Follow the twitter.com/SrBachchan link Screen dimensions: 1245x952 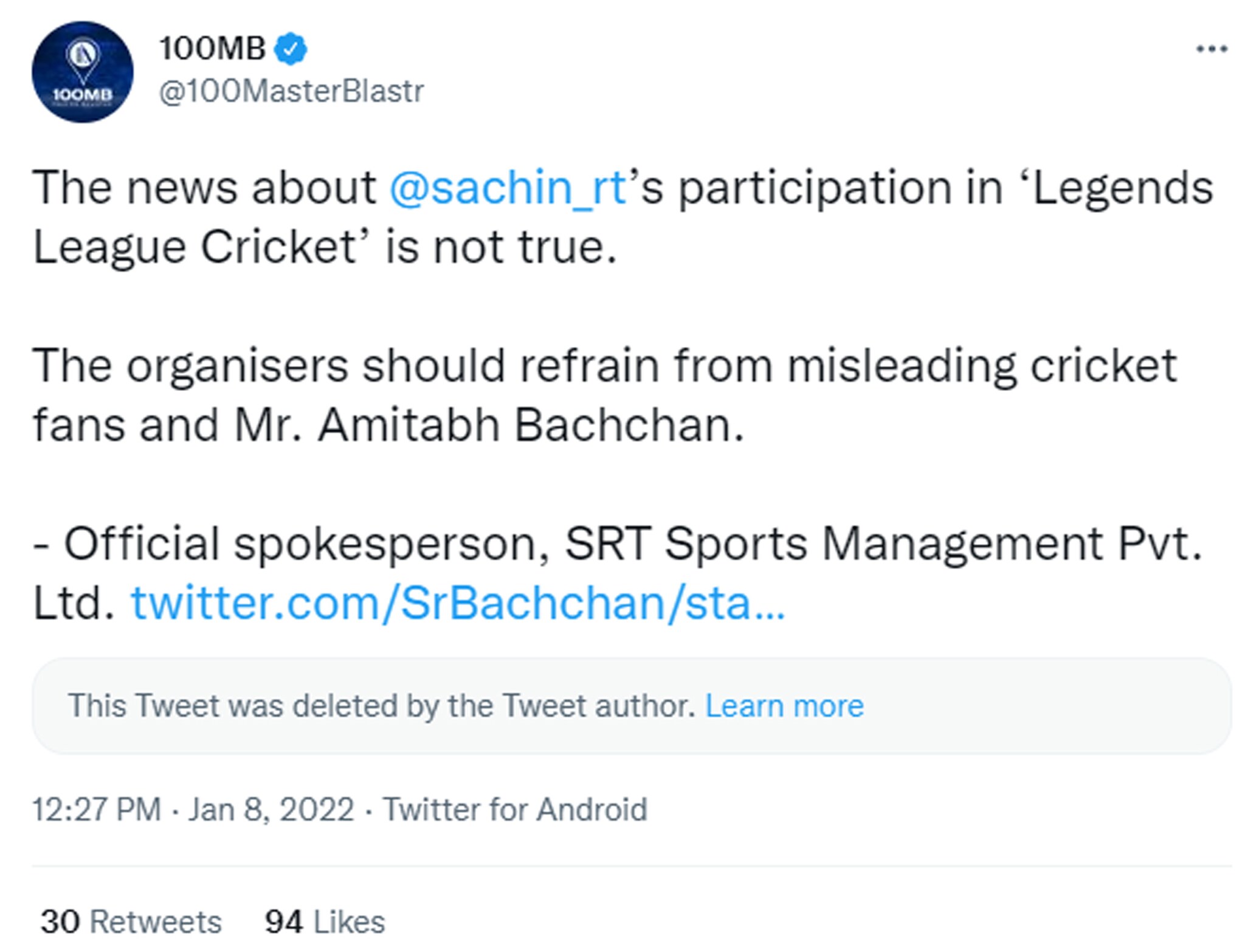coord(458,603)
